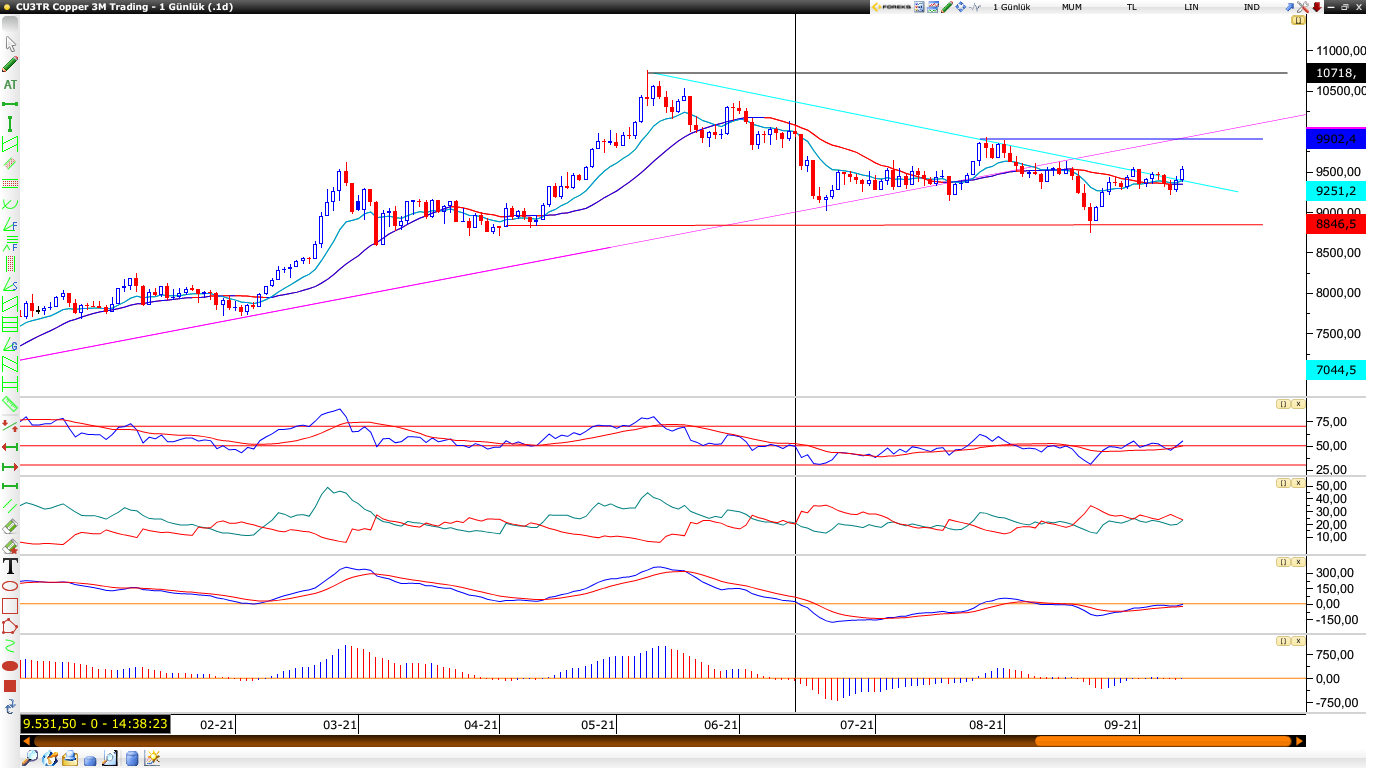This screenshot has width=1380, height=768.
Task: Click the status readout 9.531,50 - 0 - 14:38:23
Action: point(95,724)
